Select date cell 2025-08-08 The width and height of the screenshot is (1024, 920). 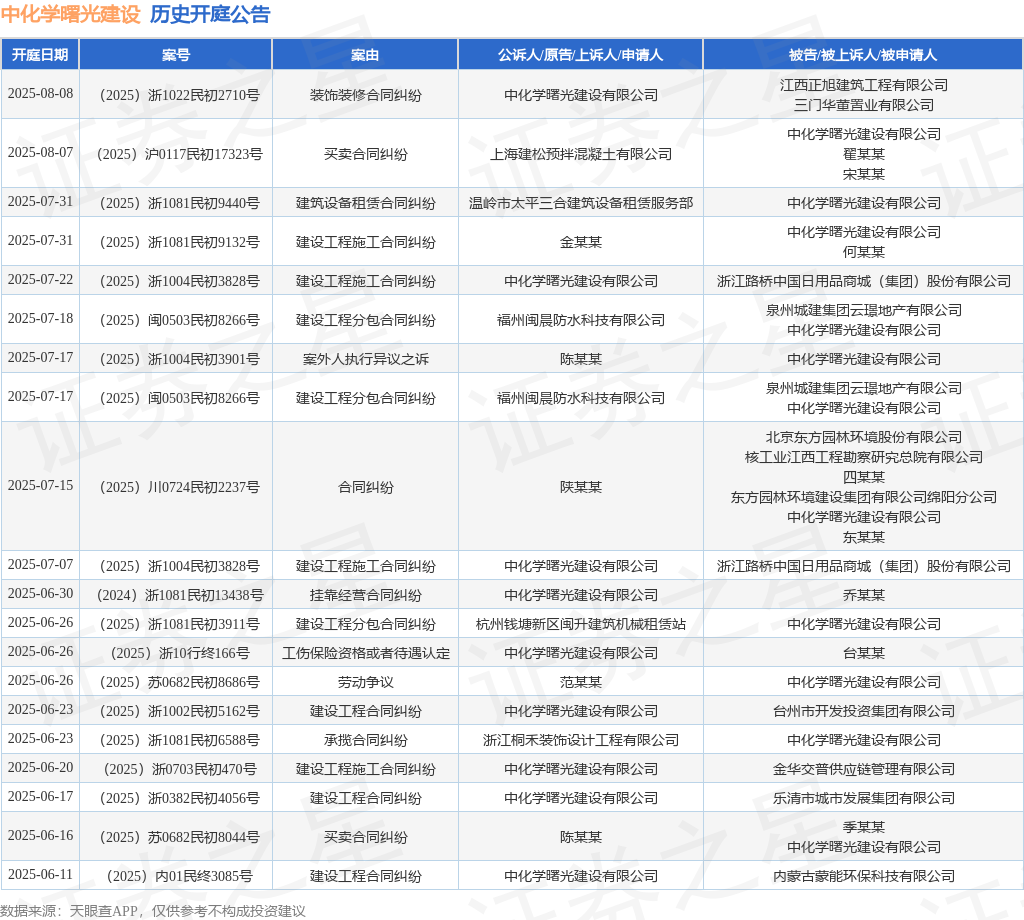click(x=40, y=93)
